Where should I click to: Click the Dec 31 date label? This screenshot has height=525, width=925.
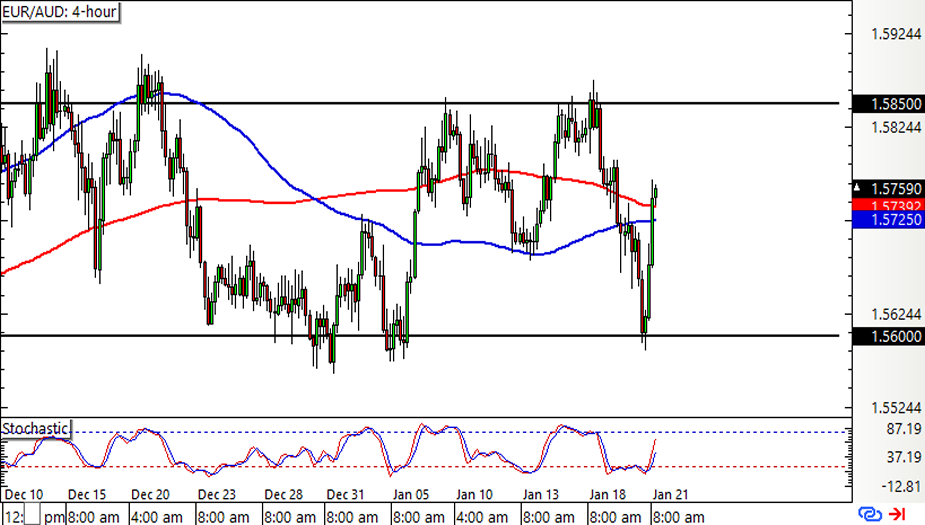pos(346,494)
